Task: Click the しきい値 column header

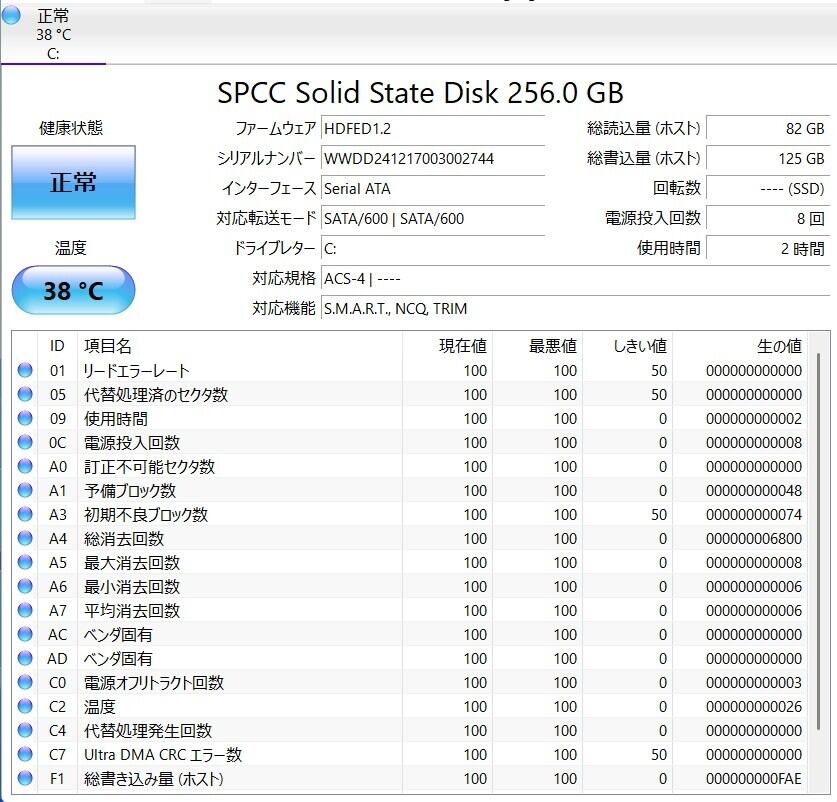Action: (x=639, y=346)
